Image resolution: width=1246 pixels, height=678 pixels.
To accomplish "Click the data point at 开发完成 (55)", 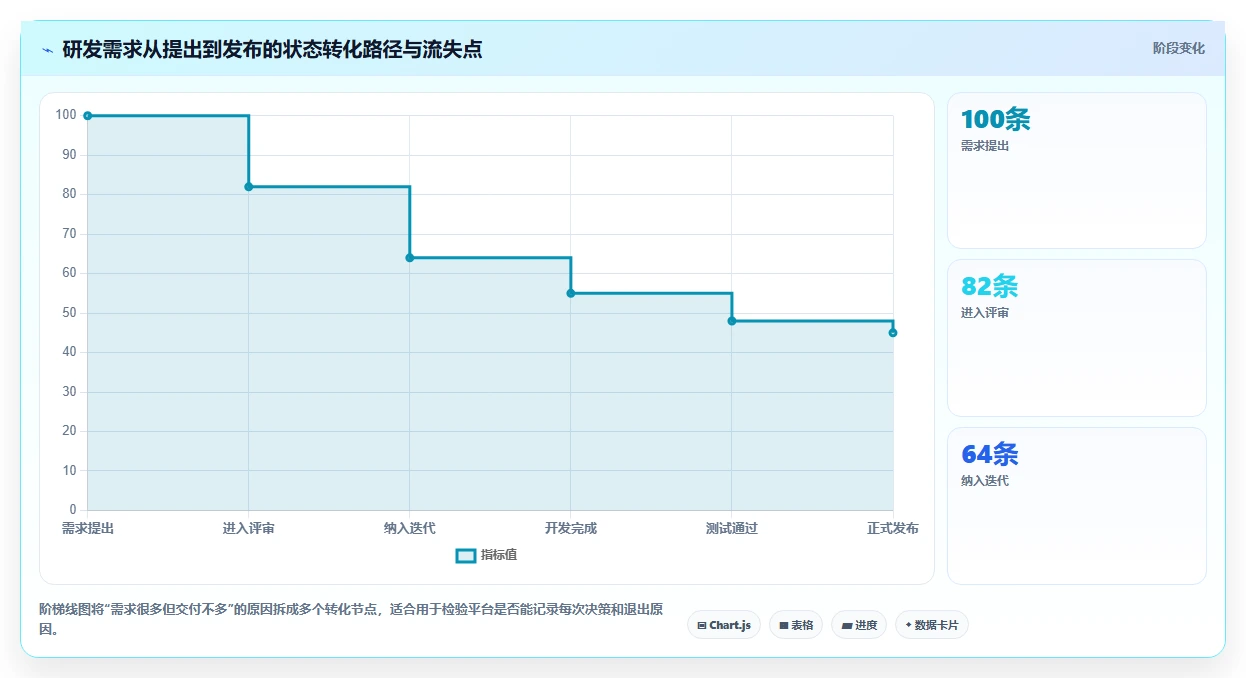I will click(x=571, y=293).
